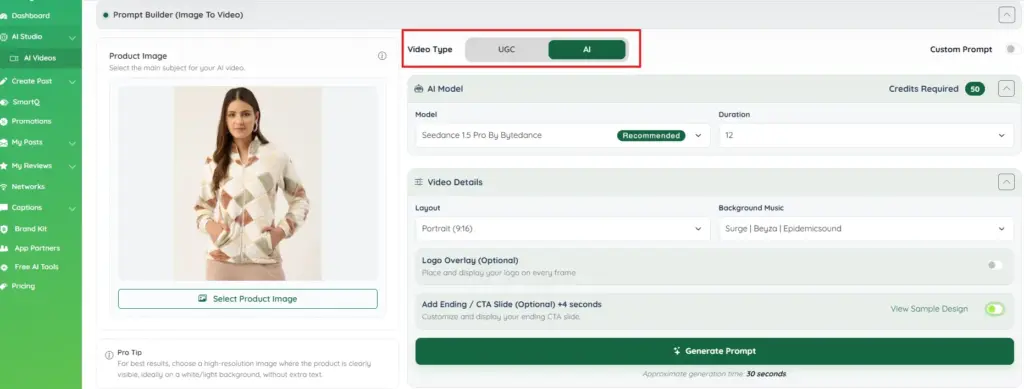Click the Dashboard sidebar icon
Screen dimensions: 1024x389
4,16
